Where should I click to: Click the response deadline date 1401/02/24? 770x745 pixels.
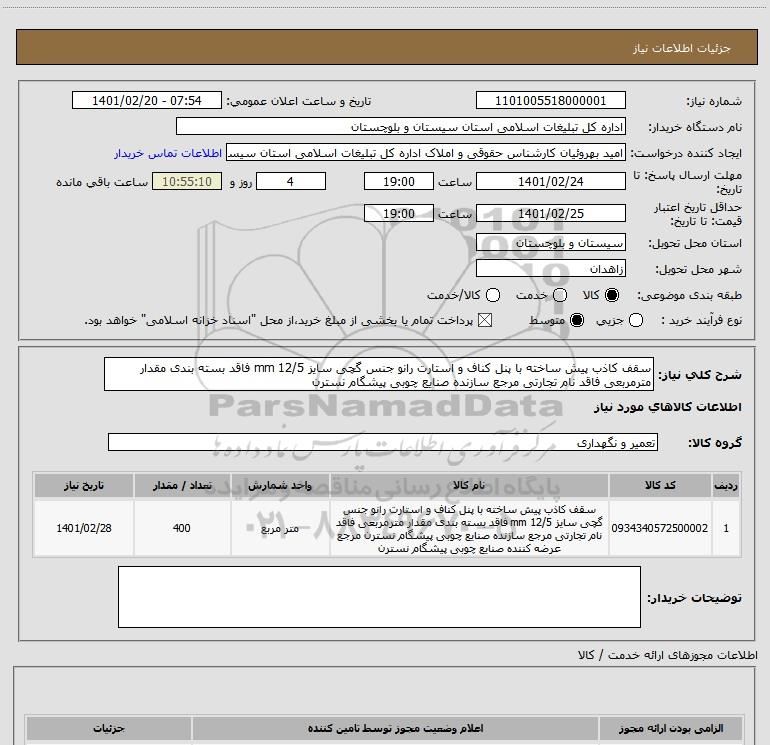pyautogui.click(x=550, y=182)
